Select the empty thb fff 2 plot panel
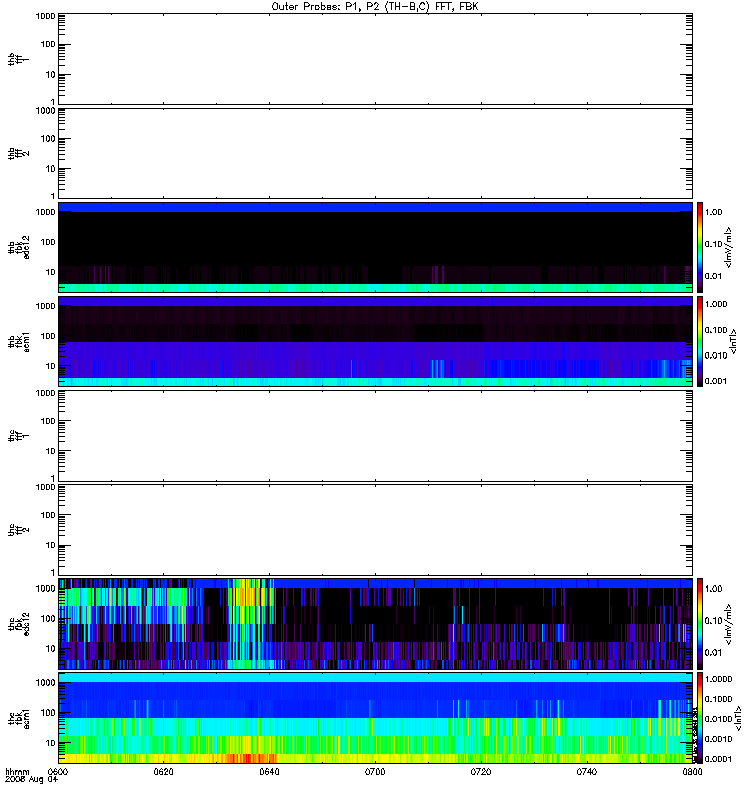The width and height of the screenshot is (750, 800). coord(375,153)
